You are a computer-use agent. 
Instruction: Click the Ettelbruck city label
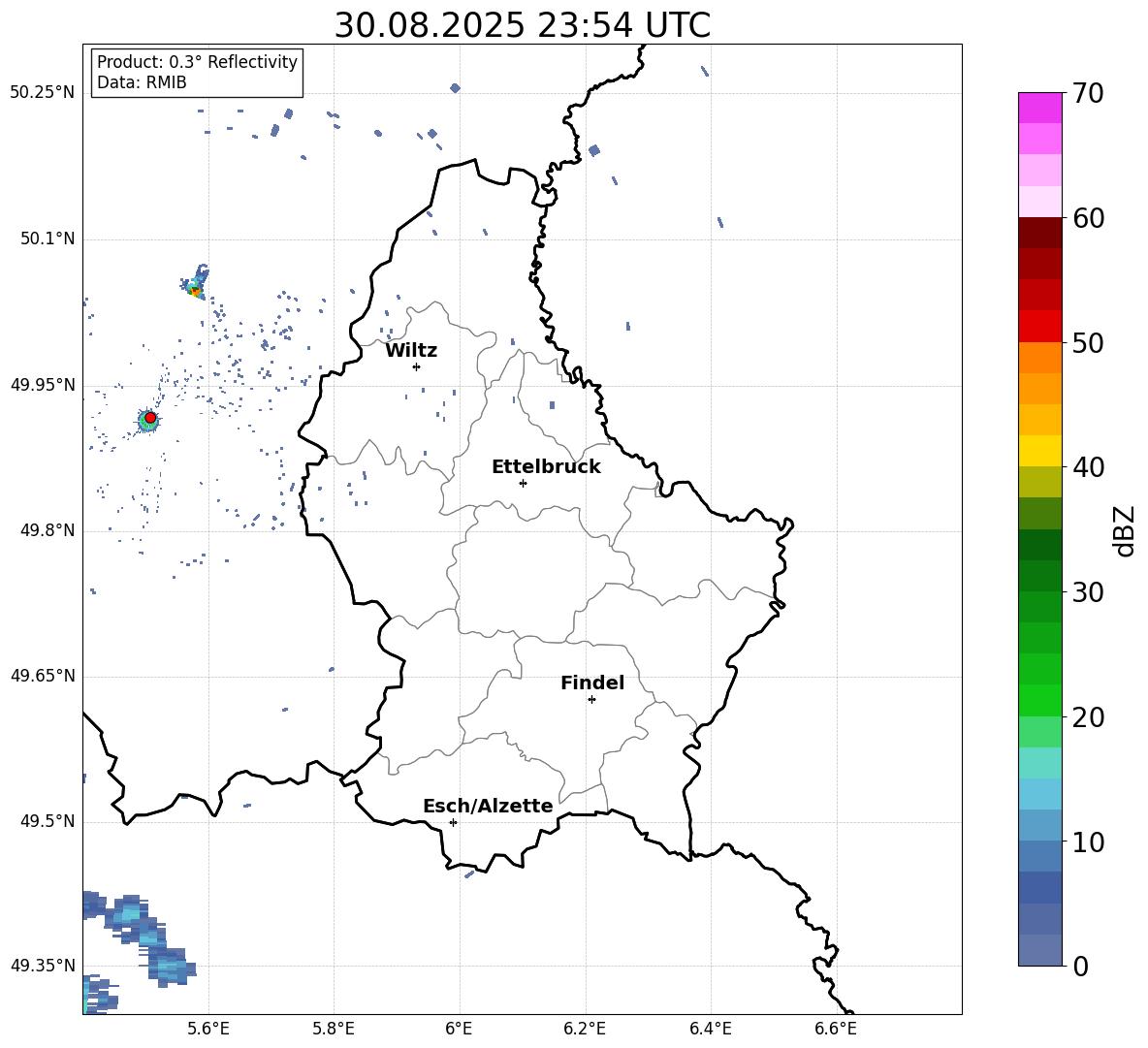tap(546, 467)
